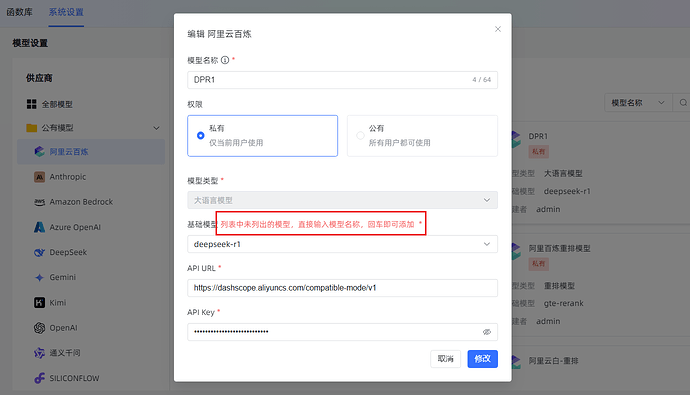Select 阿里云百炼 provider entry

(x=91, y=152)
